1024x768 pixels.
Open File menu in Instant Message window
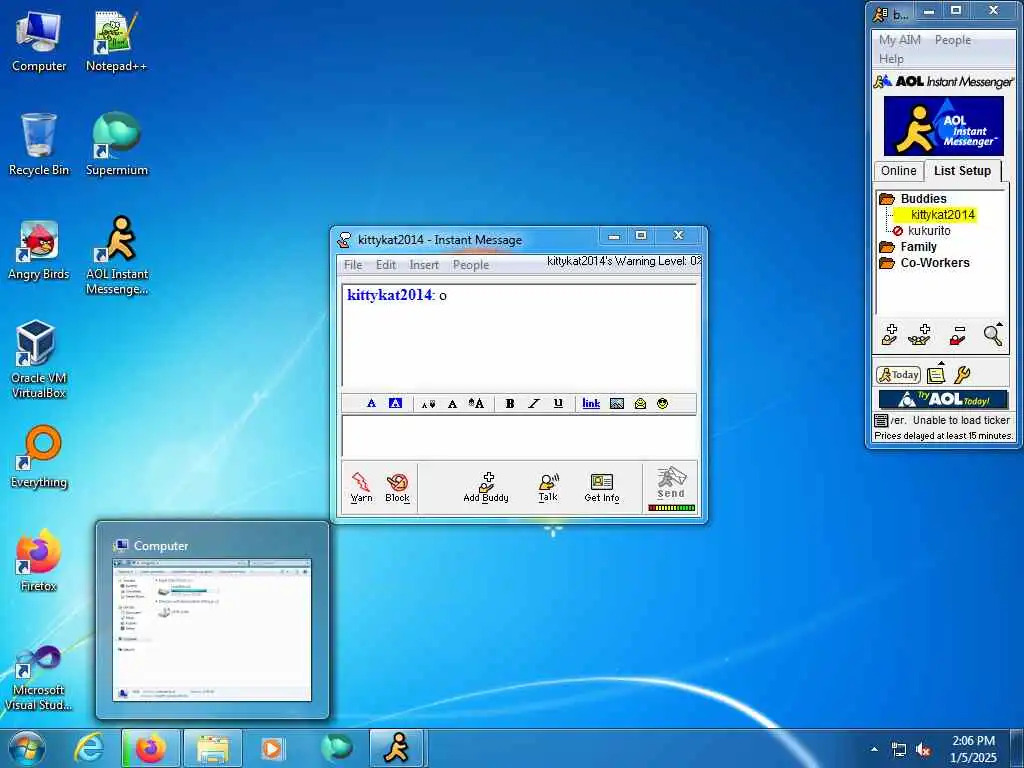(353, 264)
